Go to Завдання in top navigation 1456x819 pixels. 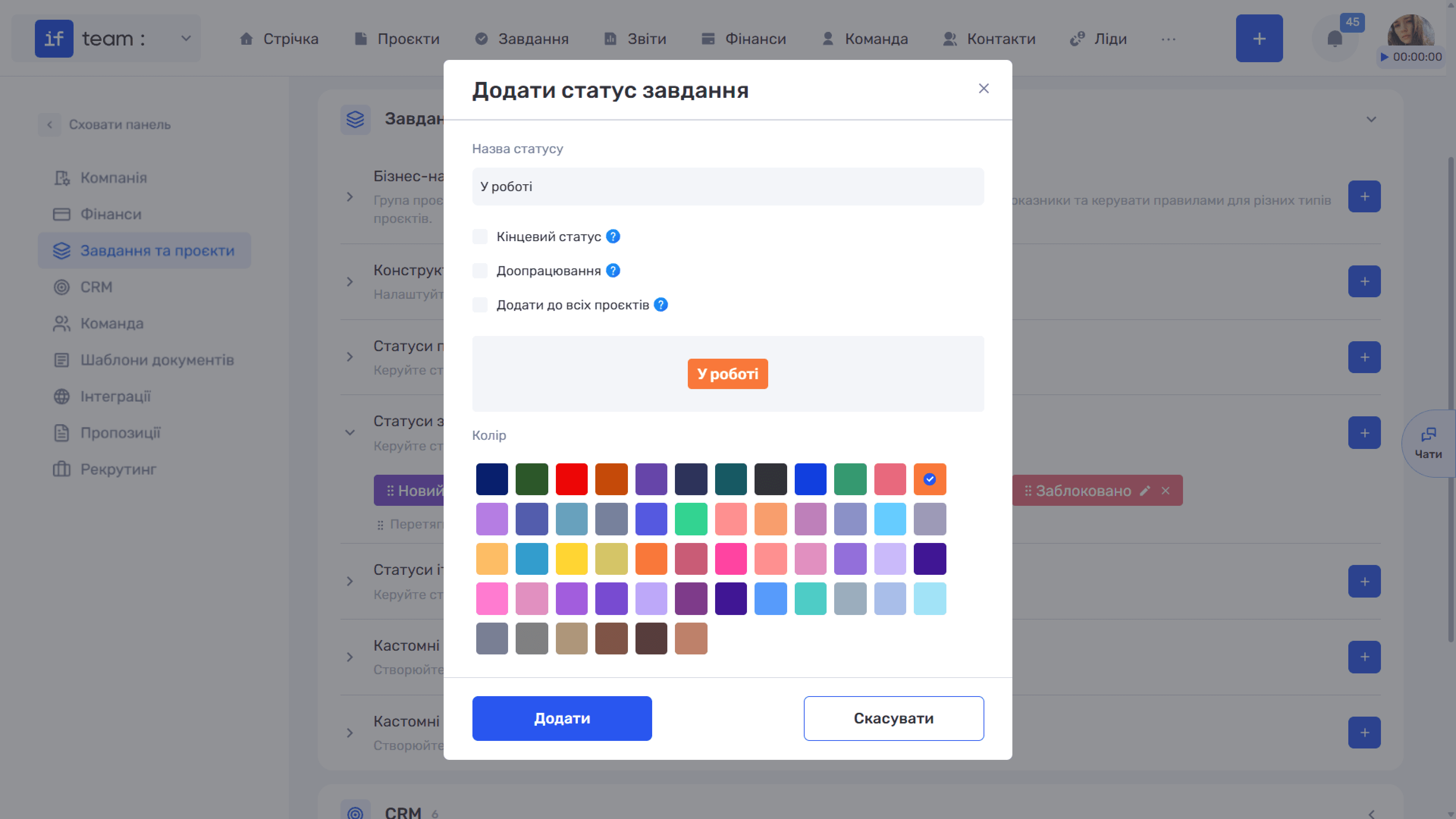(x=521, y=38)
